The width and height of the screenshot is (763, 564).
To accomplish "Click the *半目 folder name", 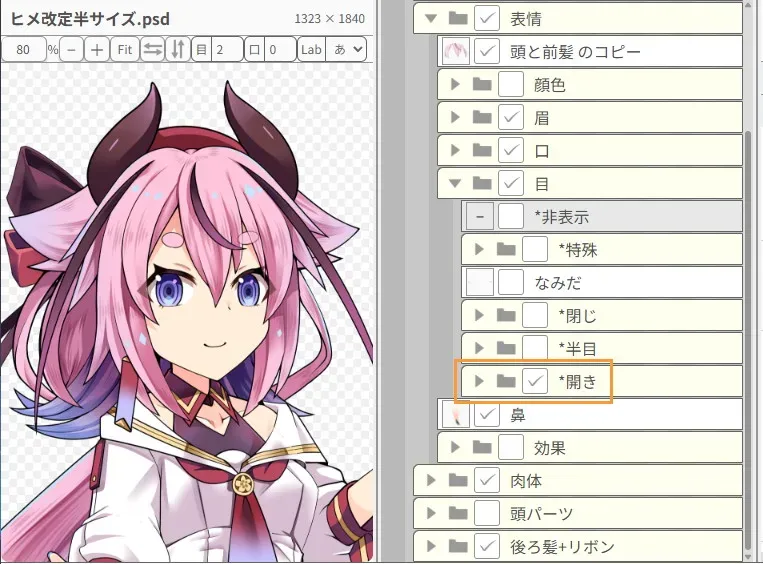I will 578,349.
